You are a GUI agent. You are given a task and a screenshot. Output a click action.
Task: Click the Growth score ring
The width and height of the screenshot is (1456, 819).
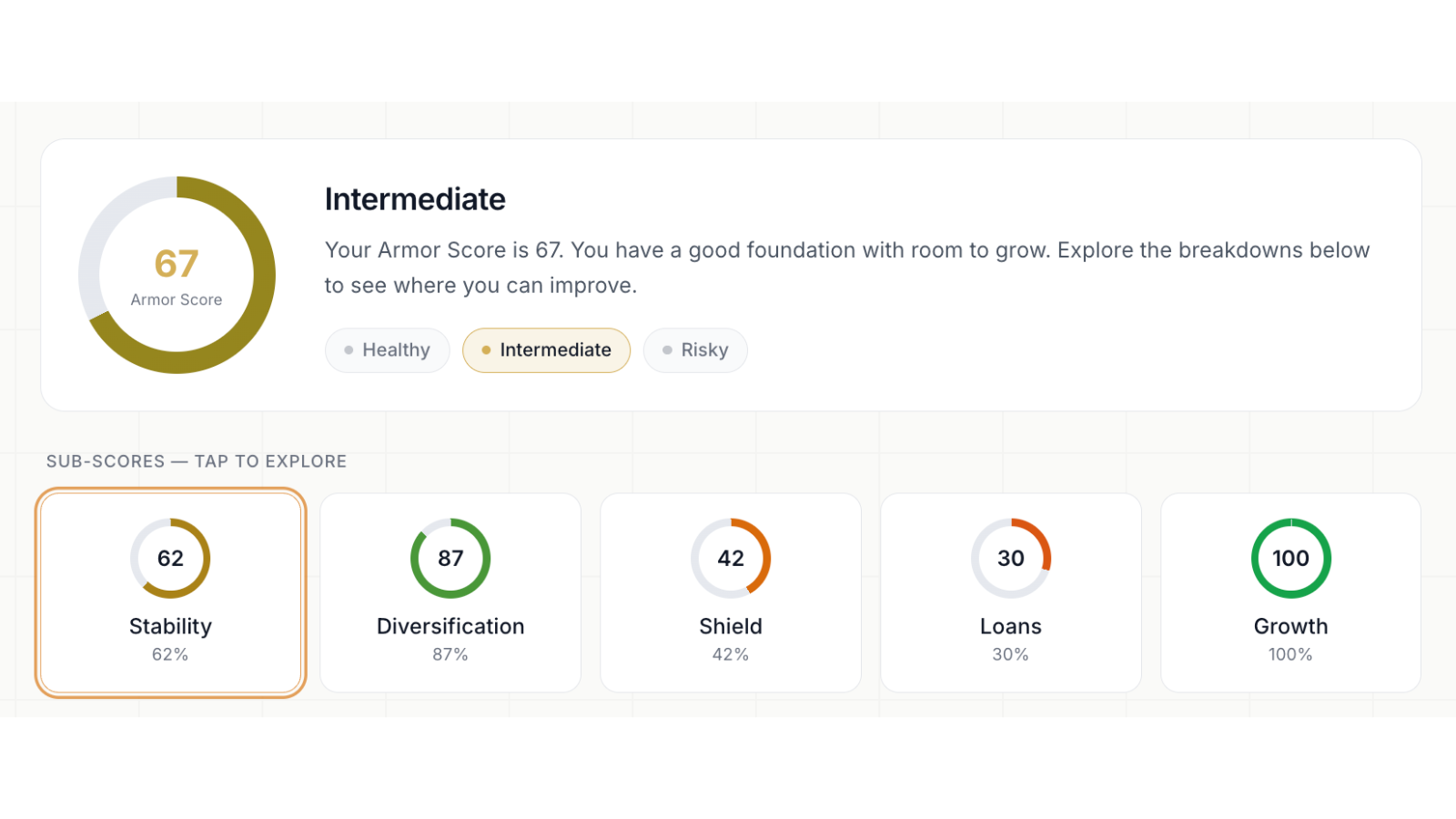pos(1290,559)
